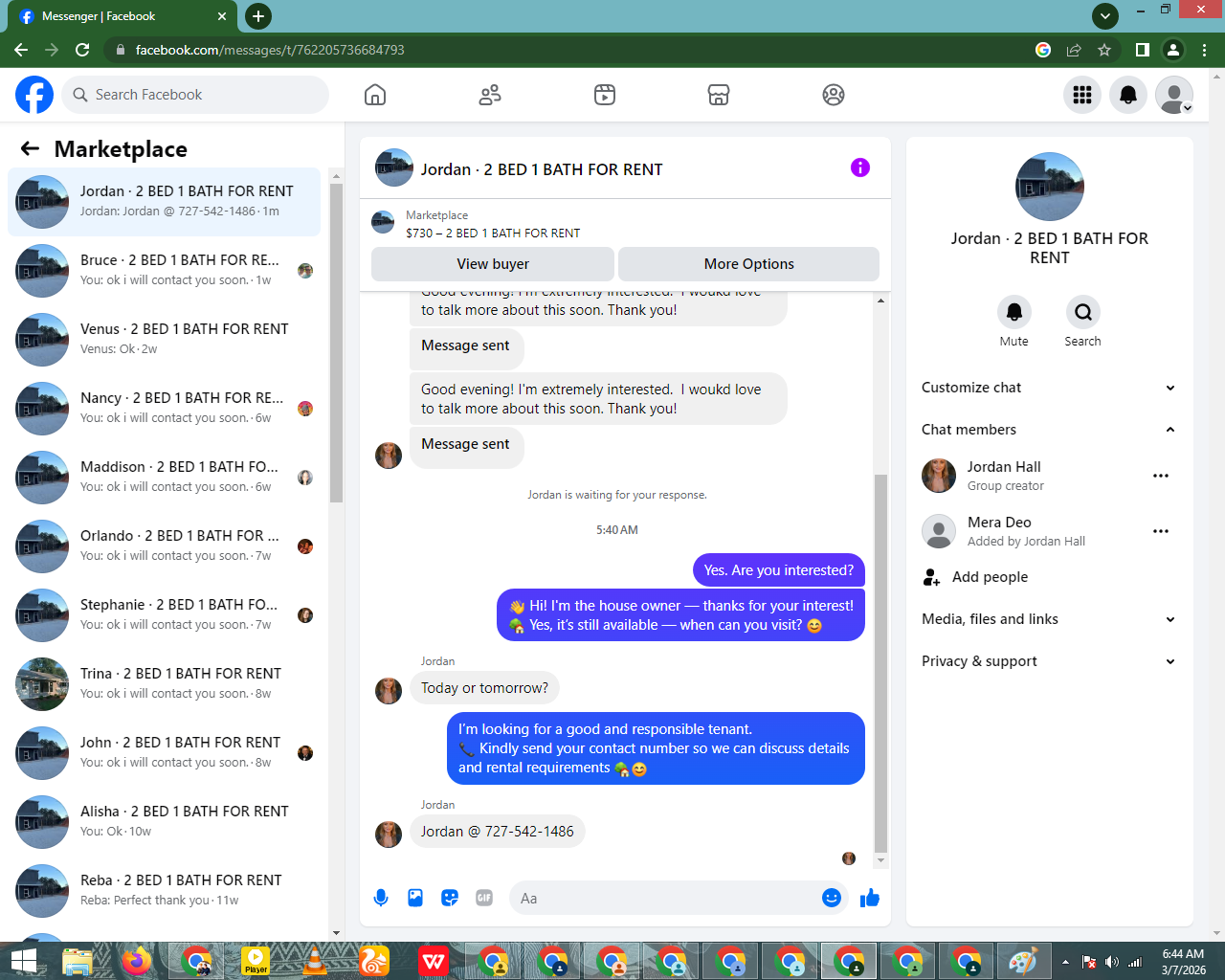Viewport: 1225px width, 980px height.
Task: Choose a GIF icon
Action: [x=484, y=898]
